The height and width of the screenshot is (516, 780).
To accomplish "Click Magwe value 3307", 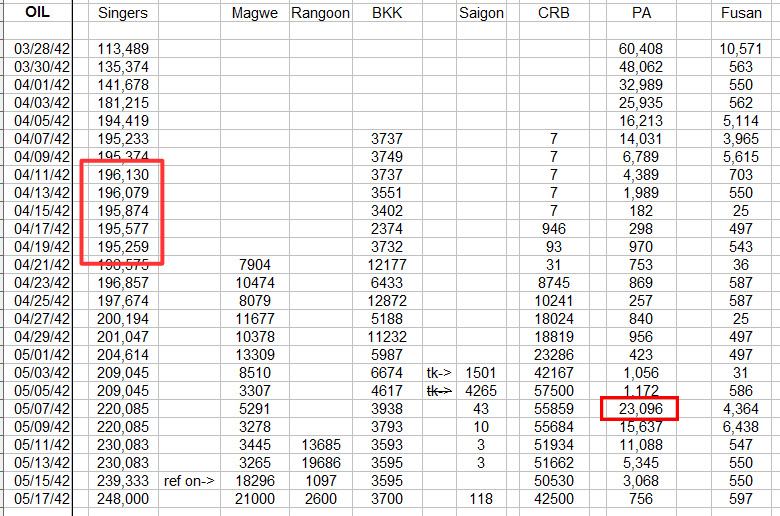I will coord(255,391).
